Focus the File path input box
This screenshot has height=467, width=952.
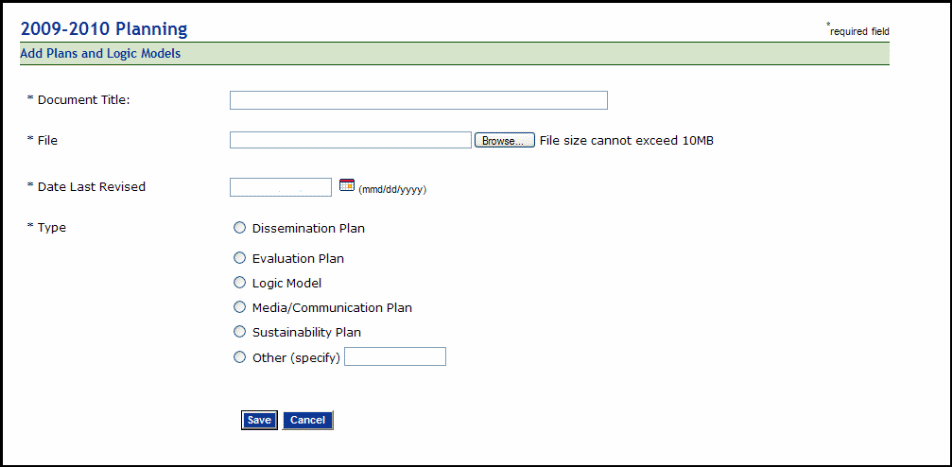click(350, 140)
